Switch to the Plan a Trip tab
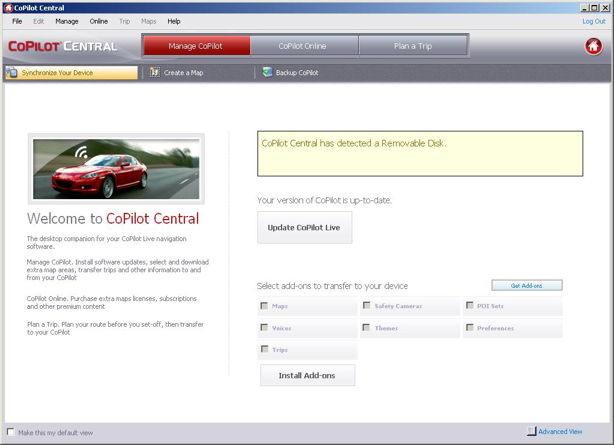The width and height of the screenshot is (614, 445). click(x=413, y=46)
